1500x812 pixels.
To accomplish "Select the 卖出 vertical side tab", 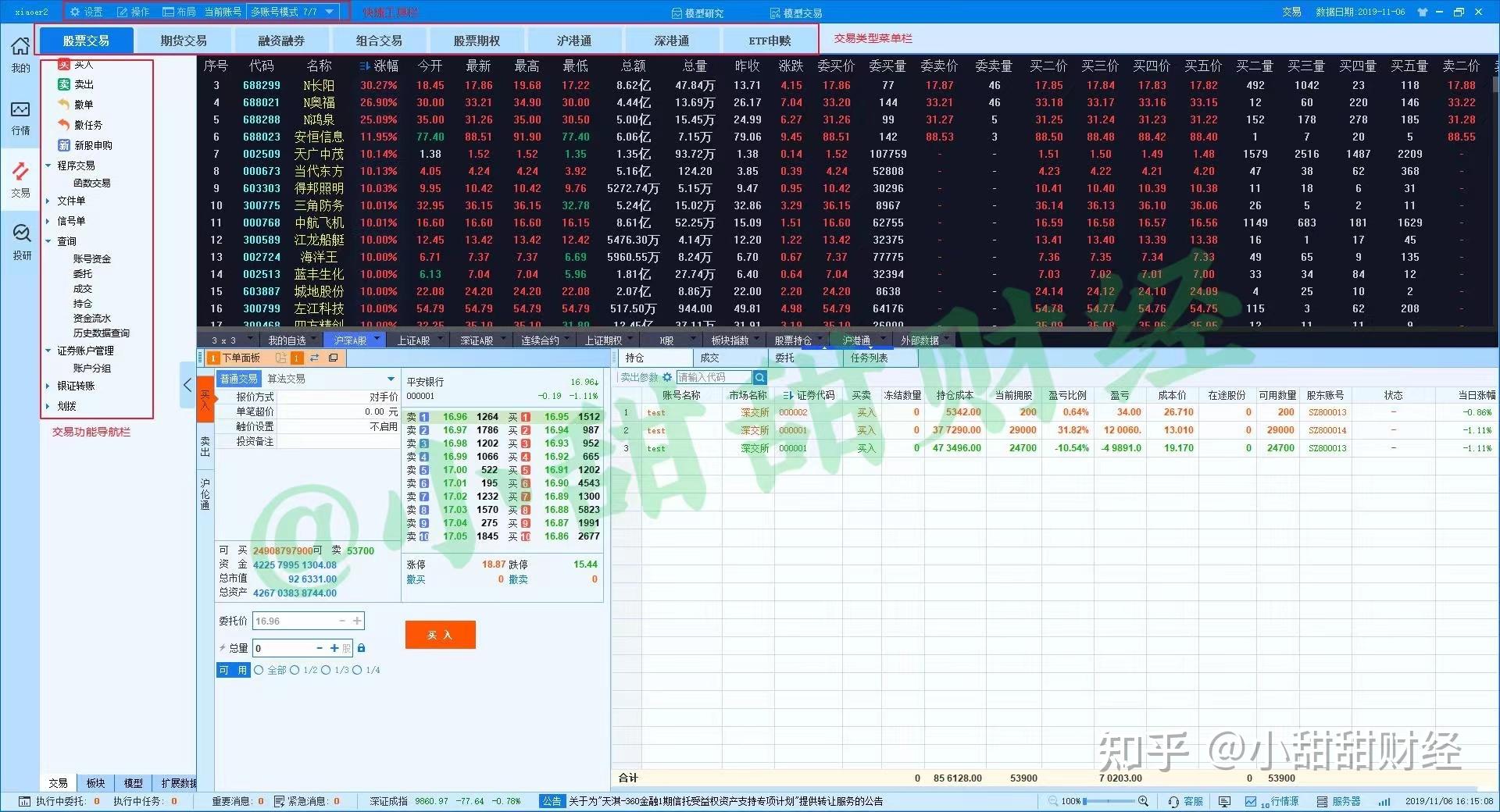I will [205, 446].
